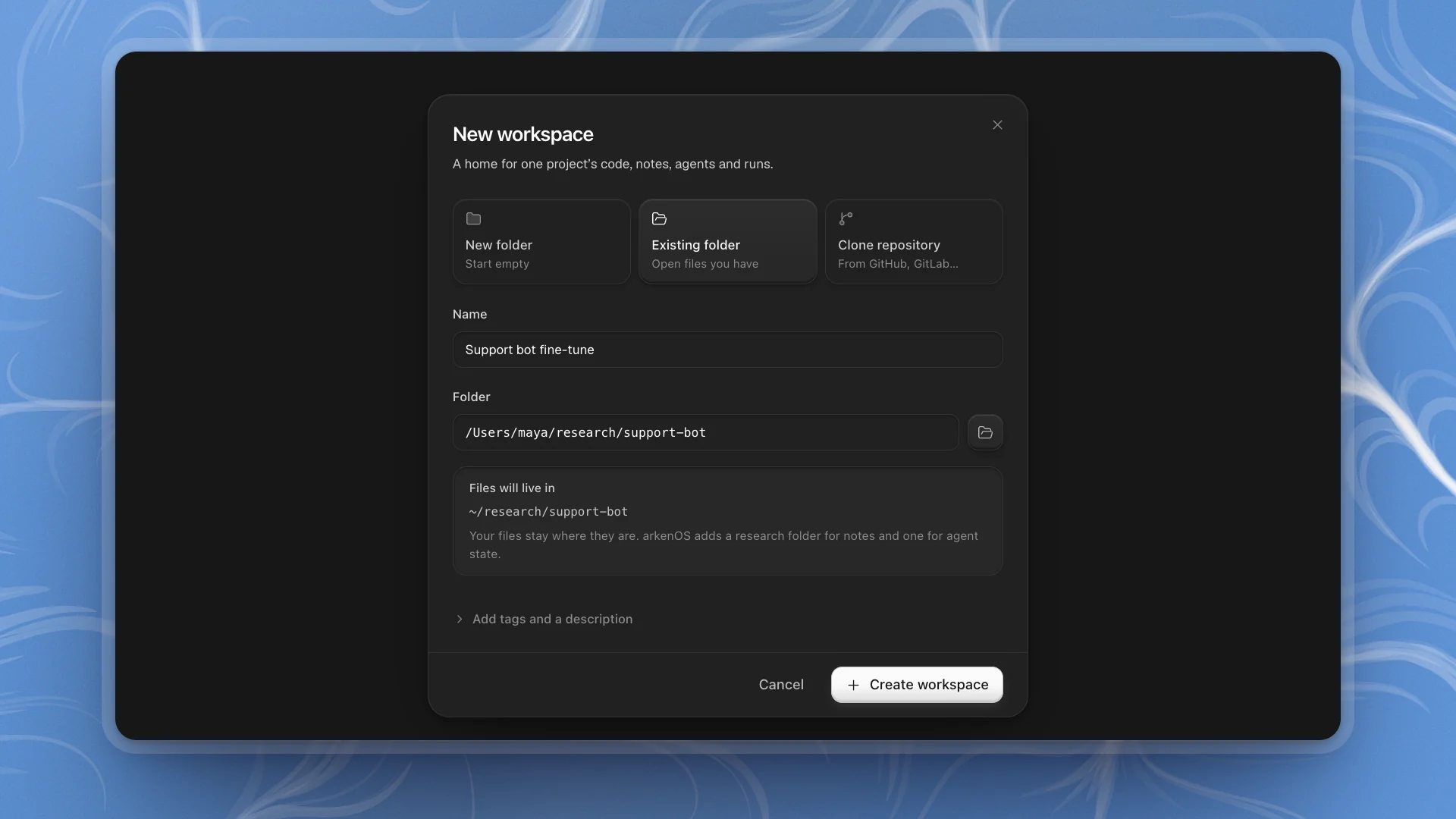This screenshot has height=819, width=1456.
Task: Click the Create workspace button
Action: point(917,685)
